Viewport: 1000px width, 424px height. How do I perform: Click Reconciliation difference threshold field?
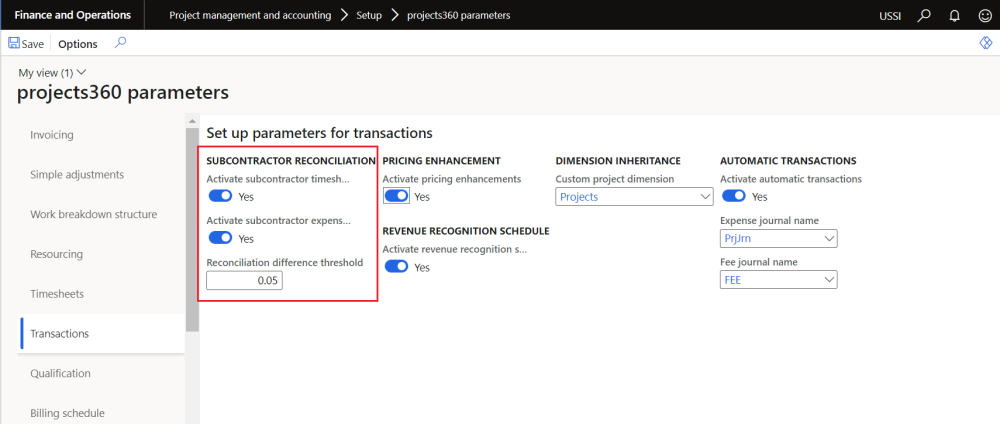(x=244, y=281)
